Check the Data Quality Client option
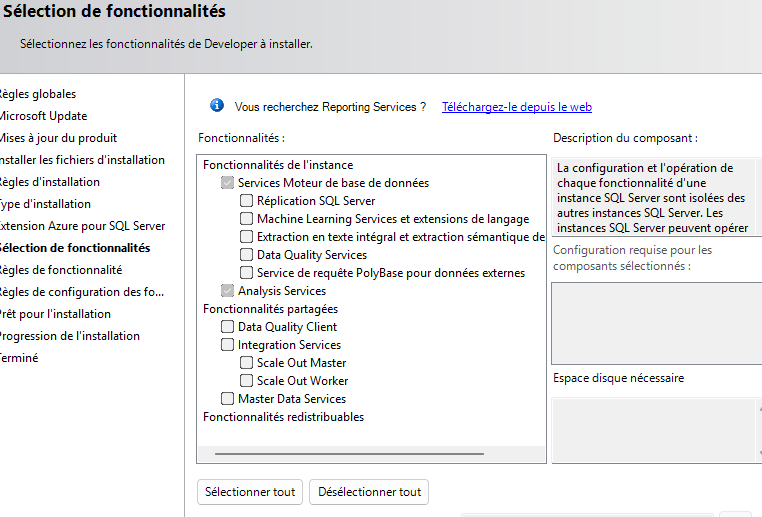The image size is (762, 517). pyautogui.click(x=228, y=327)
